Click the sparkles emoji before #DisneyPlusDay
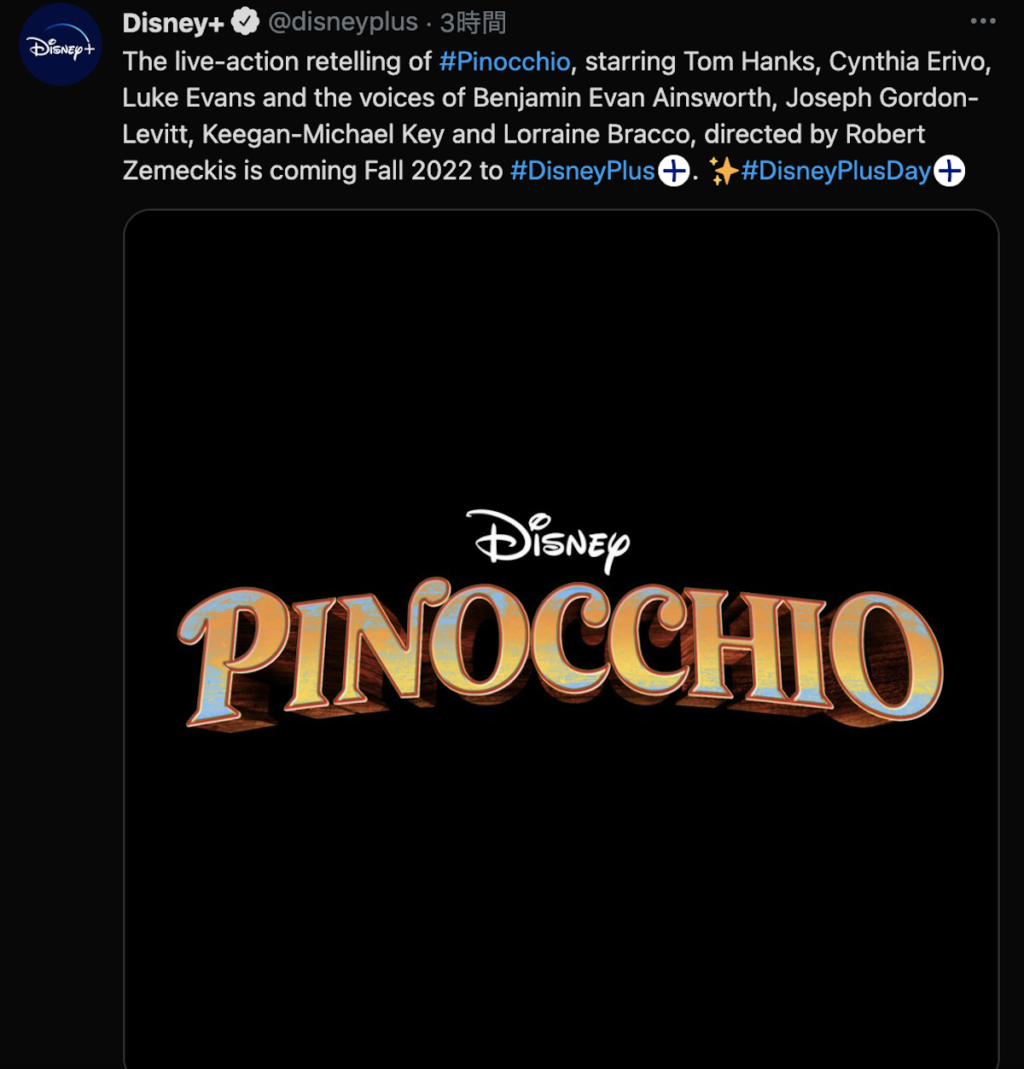The width and height of the screenshot is (1024, 1069). (x=724, y=170)
